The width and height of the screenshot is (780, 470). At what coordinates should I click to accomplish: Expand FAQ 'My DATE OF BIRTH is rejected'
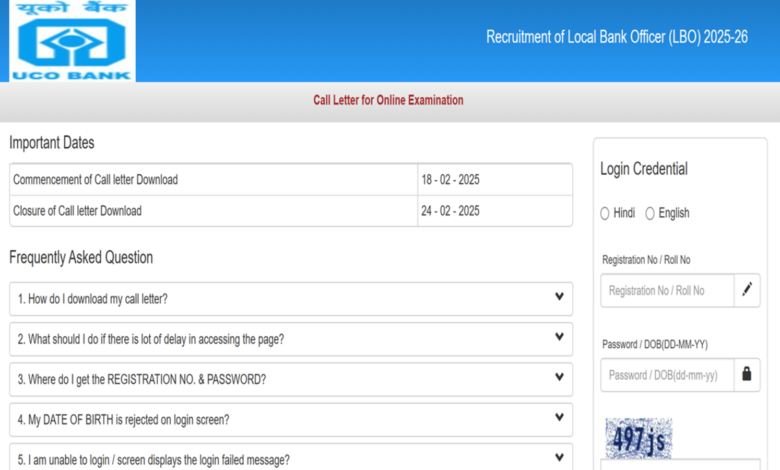click(291, 420)
